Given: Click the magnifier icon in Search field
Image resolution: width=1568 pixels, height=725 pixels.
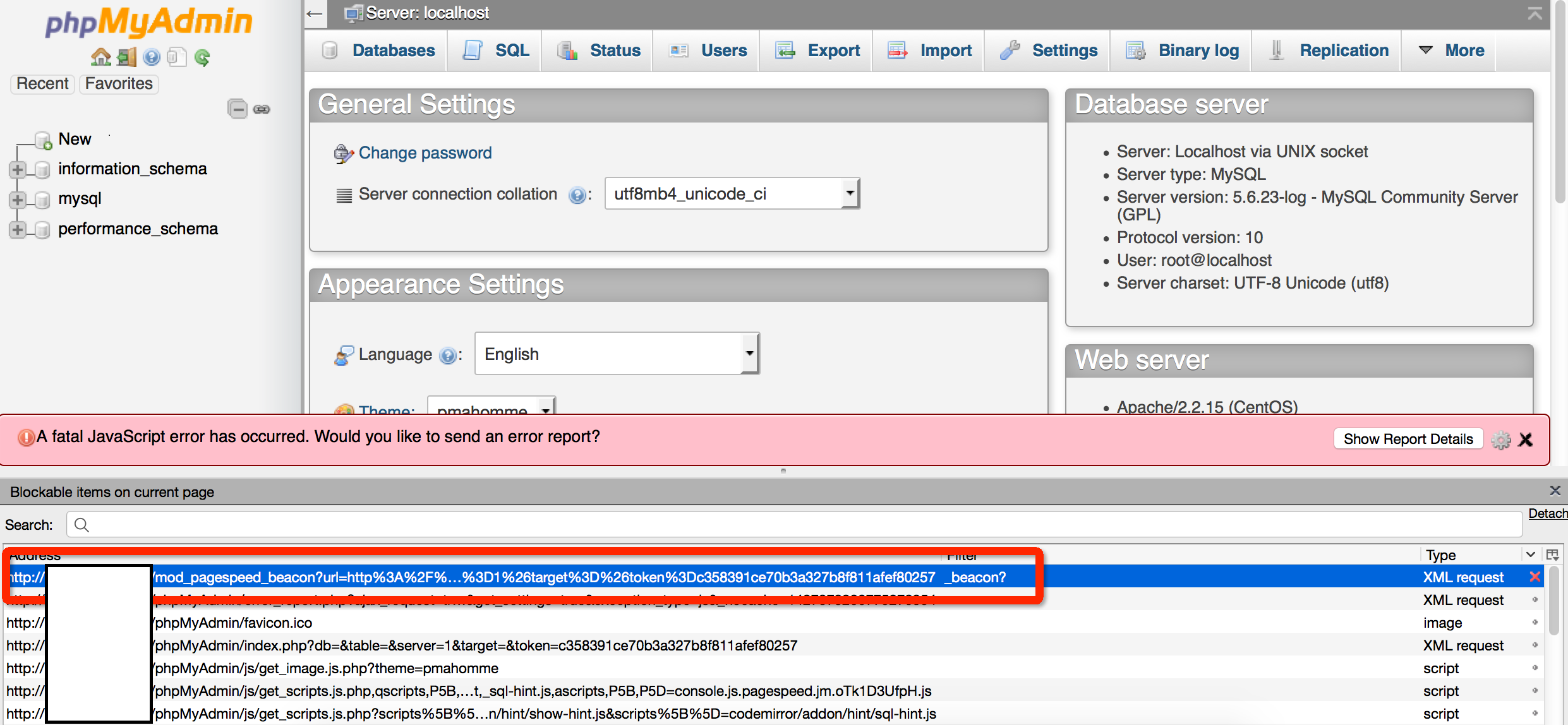Looking at the screenshot, I should pyautogui.click(x=81, y=525).
